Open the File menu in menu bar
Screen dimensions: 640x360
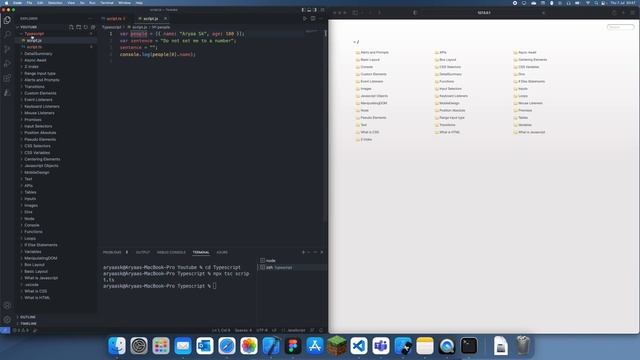(x=29, y=3)
